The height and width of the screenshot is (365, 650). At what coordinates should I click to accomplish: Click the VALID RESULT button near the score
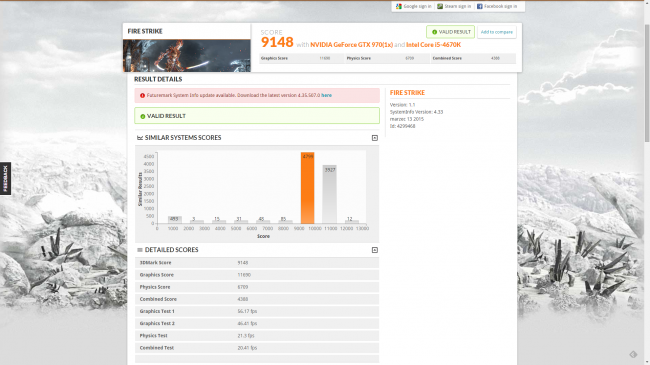pos(451,32)
